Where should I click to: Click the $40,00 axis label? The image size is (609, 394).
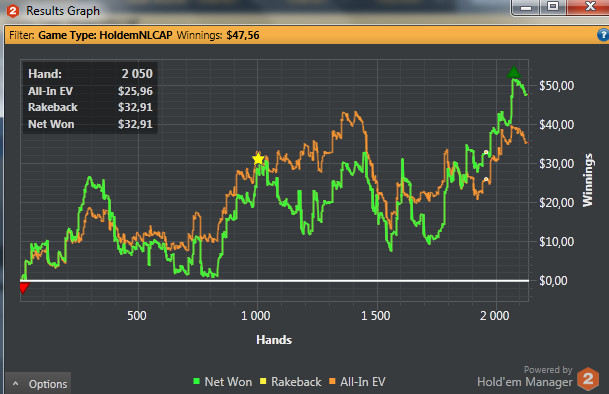pyautogui.click(x=556, y=125)
